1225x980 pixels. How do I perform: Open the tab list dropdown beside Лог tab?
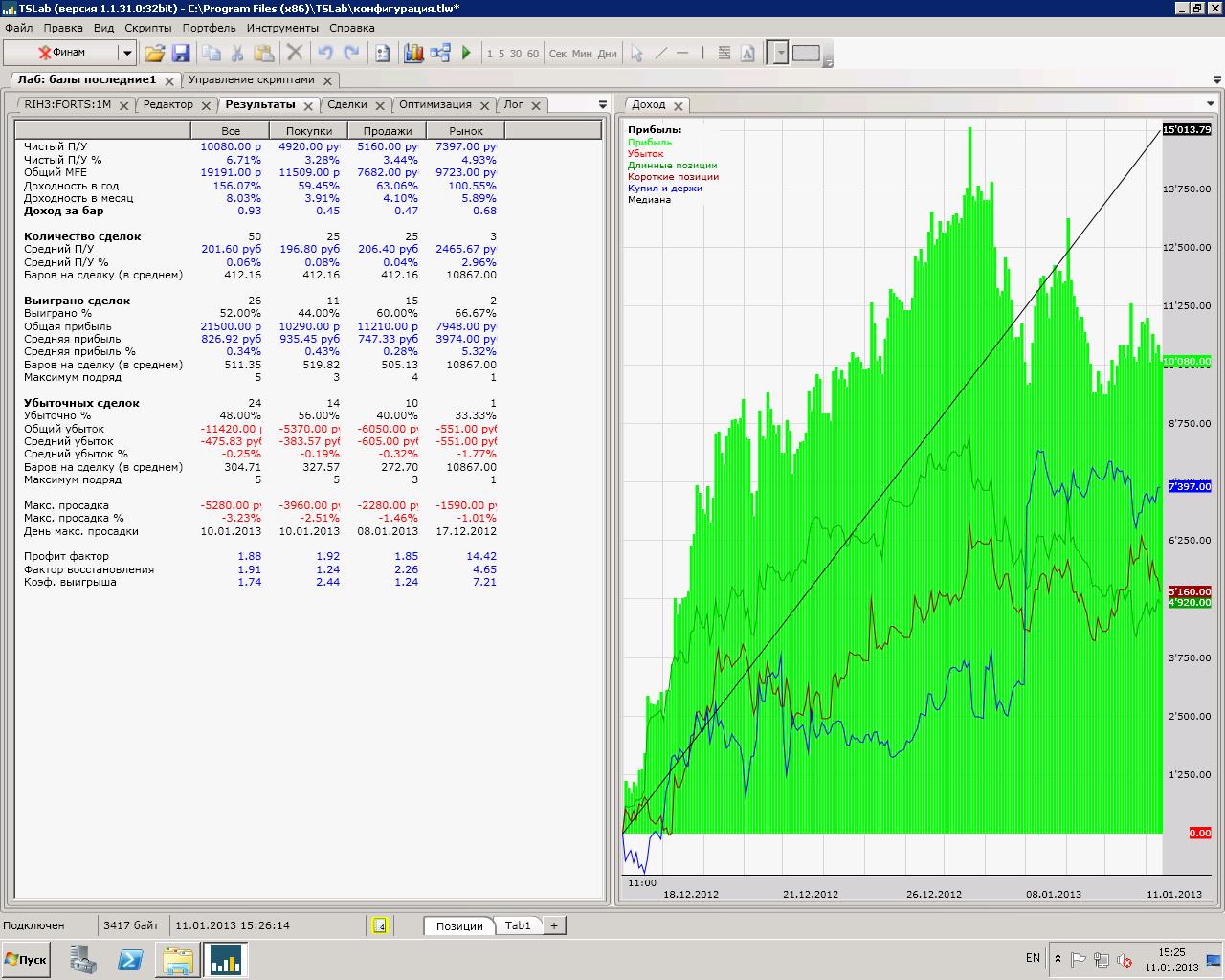602,104
